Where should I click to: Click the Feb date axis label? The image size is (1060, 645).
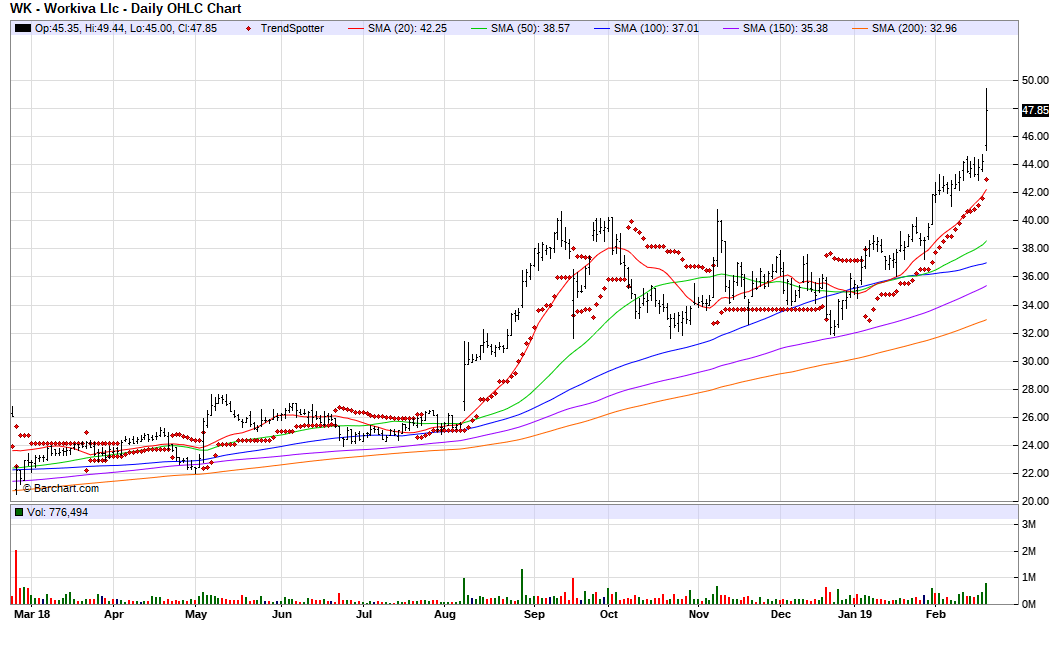click(x=936, y=615)
